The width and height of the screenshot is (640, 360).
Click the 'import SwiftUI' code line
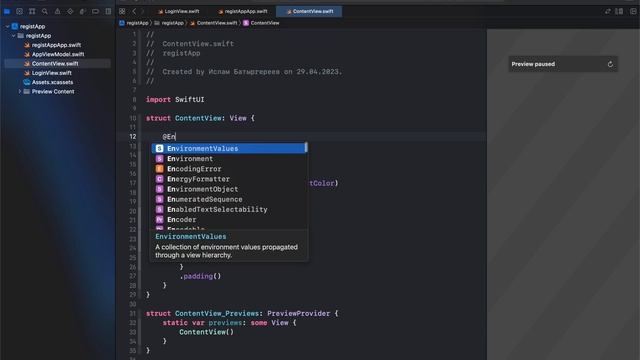(x=175, y=100)
